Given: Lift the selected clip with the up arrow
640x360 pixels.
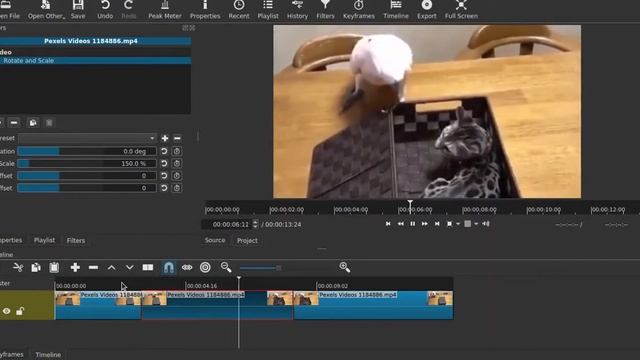Looking at the screenshot, I should tap(111, 267).
